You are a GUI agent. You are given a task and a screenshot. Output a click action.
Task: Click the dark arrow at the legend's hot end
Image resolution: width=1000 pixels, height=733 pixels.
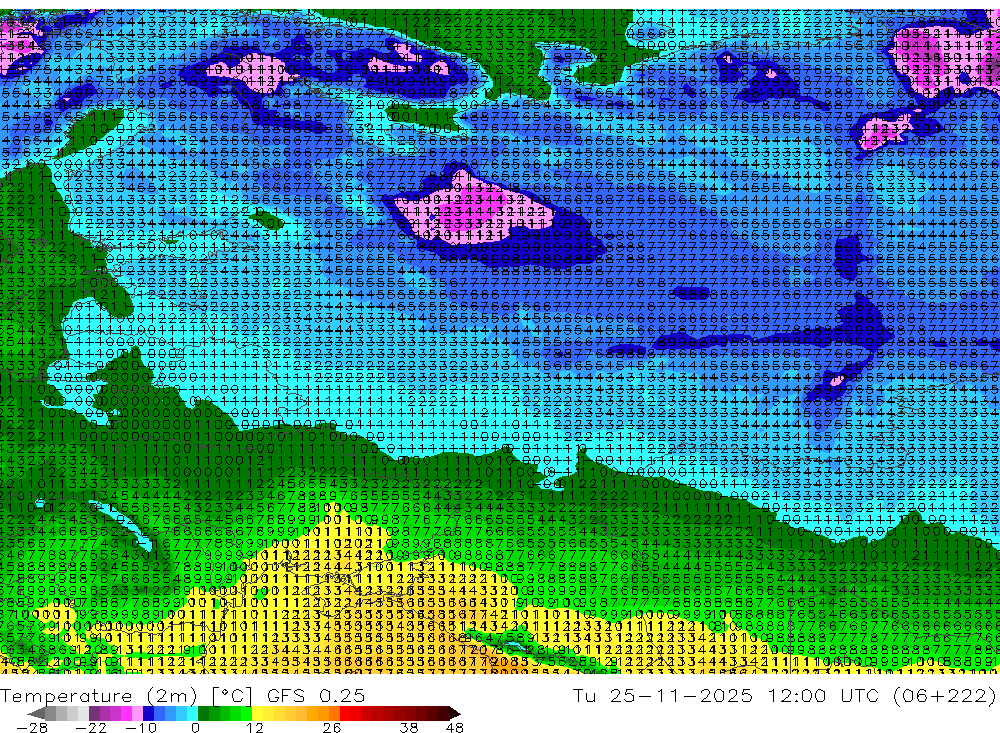point(454,713)
